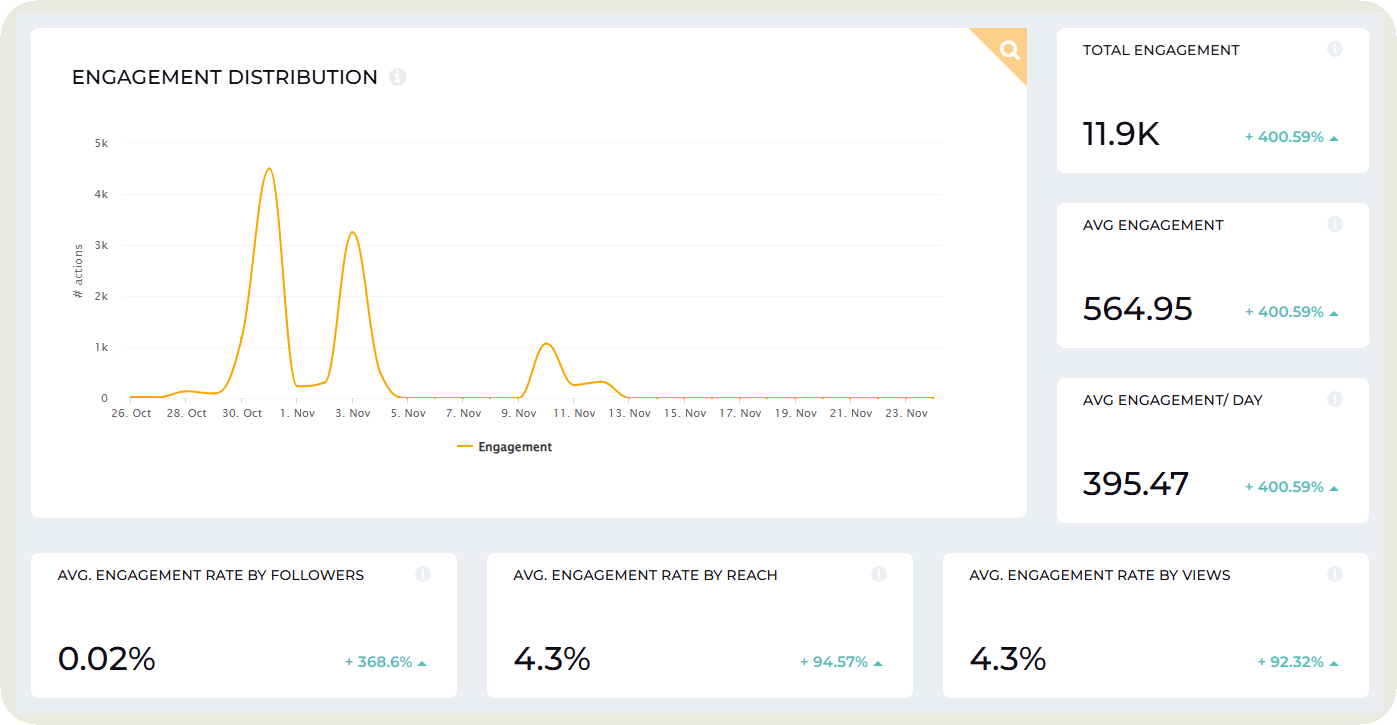Open info for Avg. Engagement Rate by Reach
Image resolution: width=1397 pixels, height=725 pixels.
[879, 574]
